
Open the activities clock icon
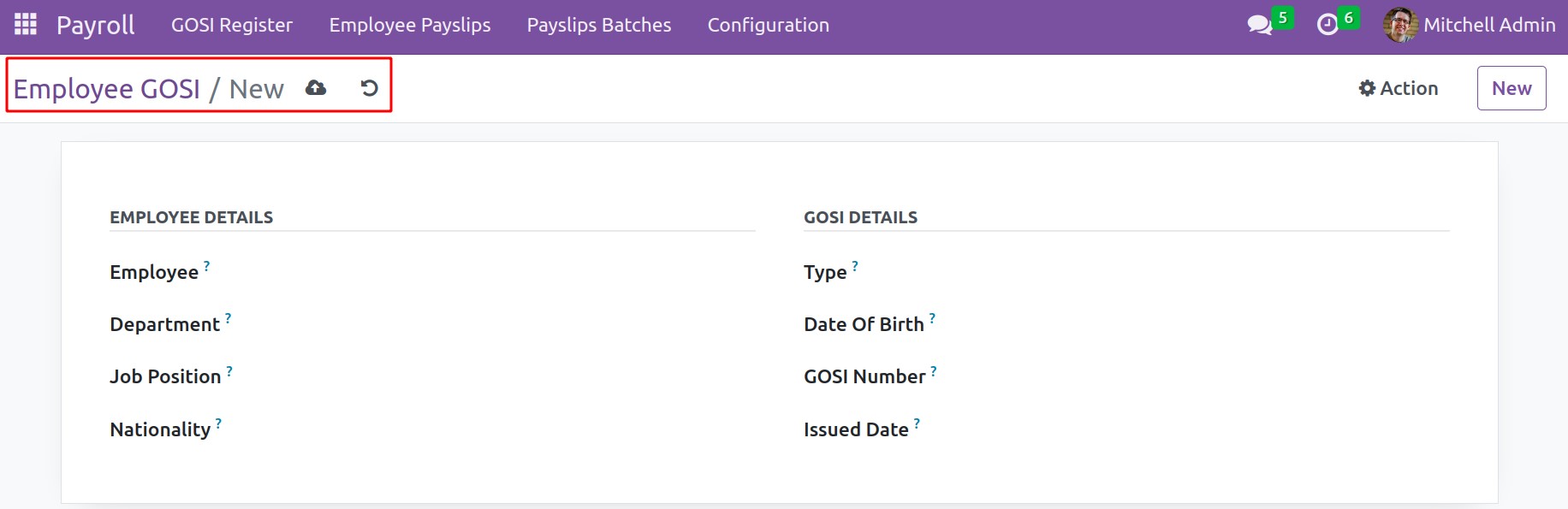click(x=1327, y=25)
